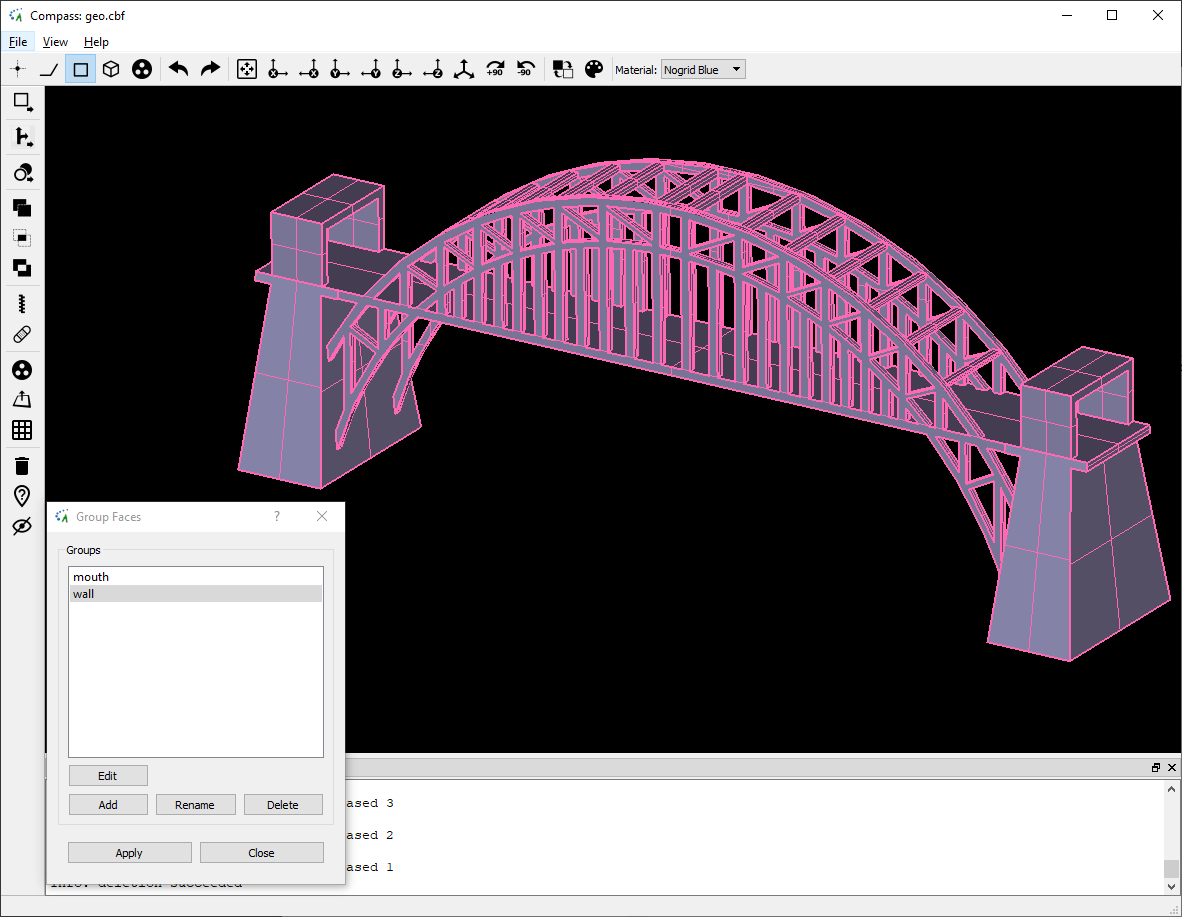This screenshot has width=1182, height=917.
Task: Click the grid mesh tool icon
Action: [x=22, y=430]
